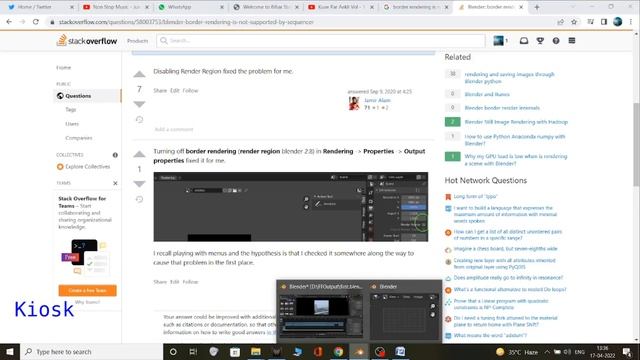Upvote the answer with score 7
640x360 pixels.
coord(139,74)
